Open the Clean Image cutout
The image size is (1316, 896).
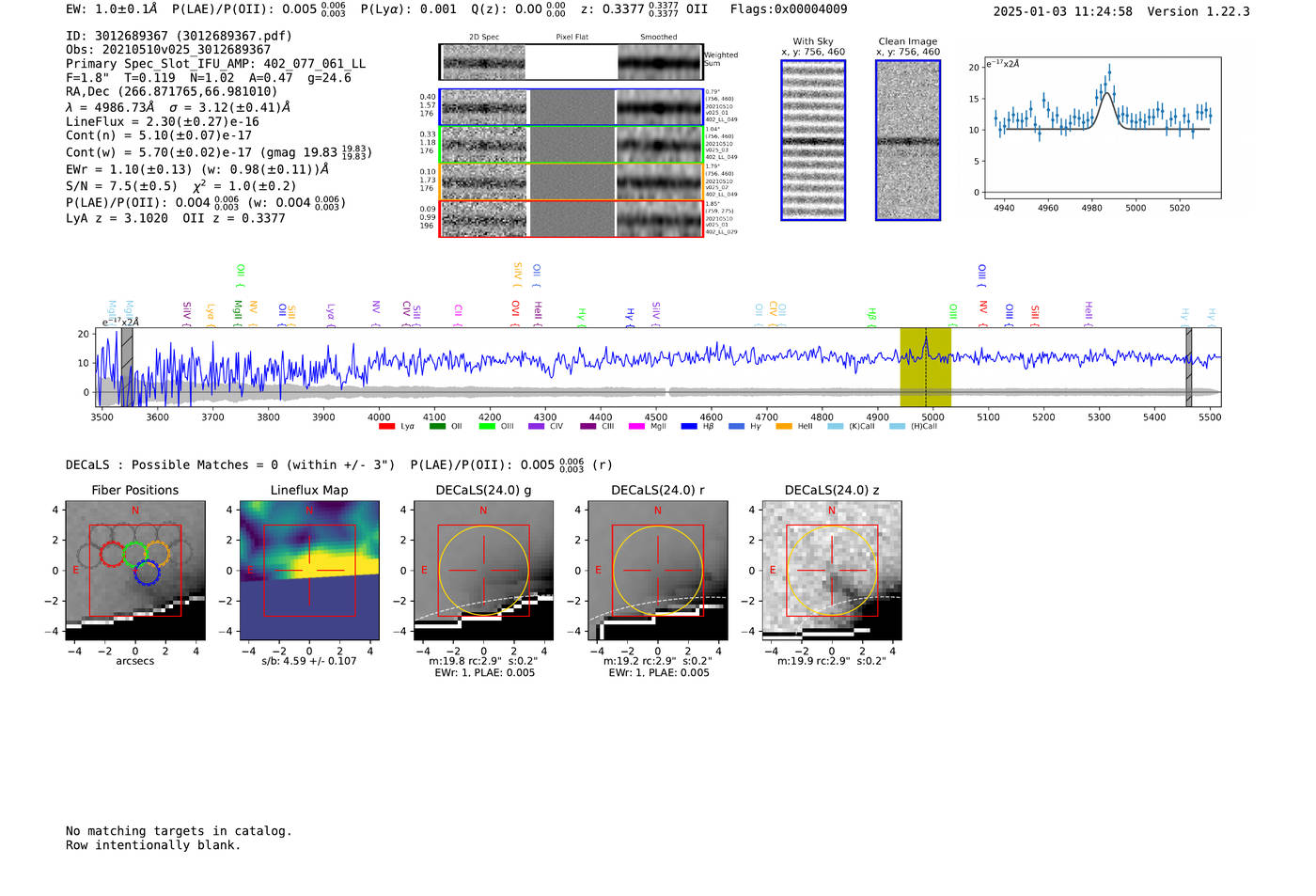[908, 140]
